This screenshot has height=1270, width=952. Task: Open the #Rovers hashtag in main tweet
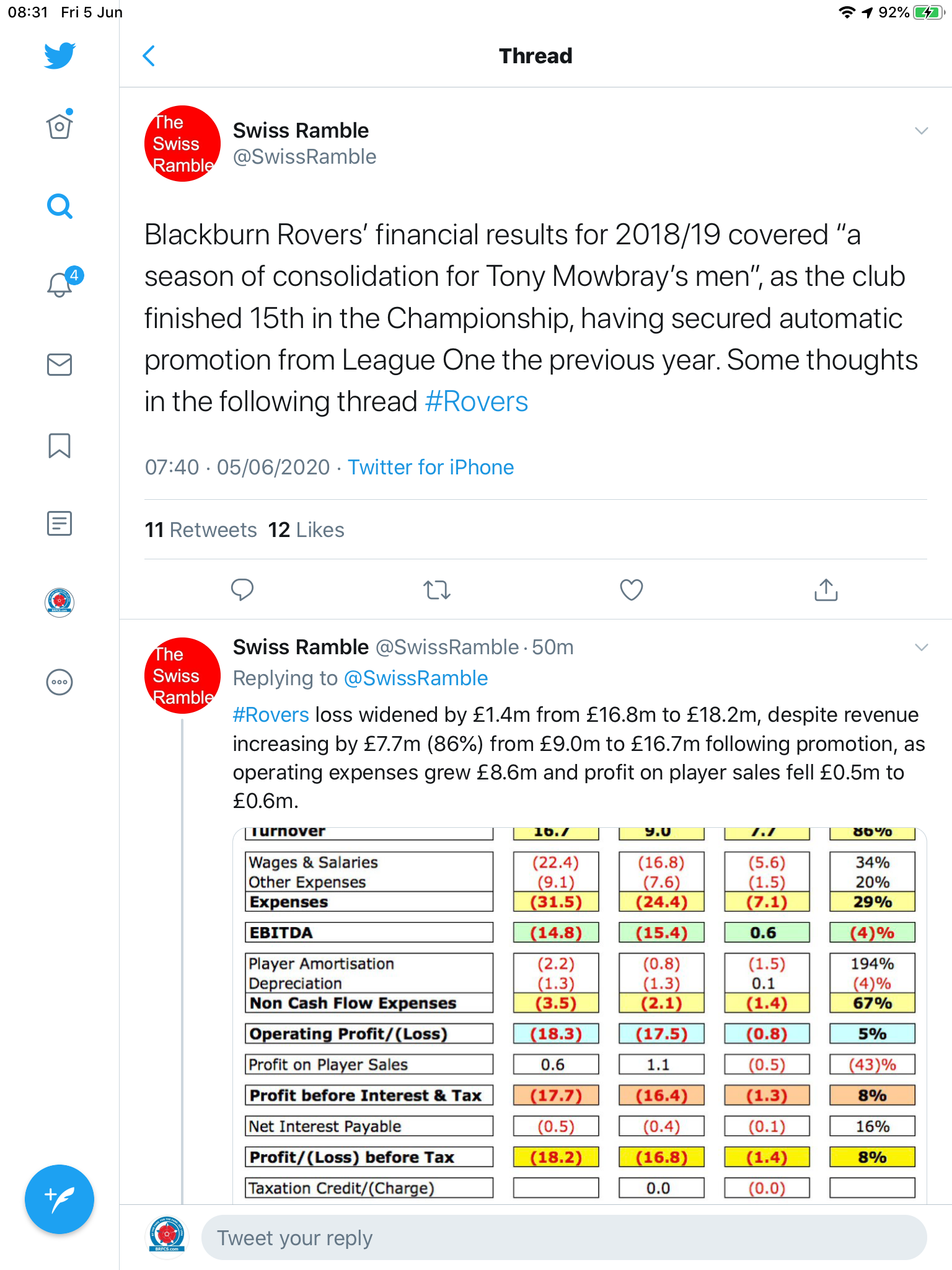point(477,401)
